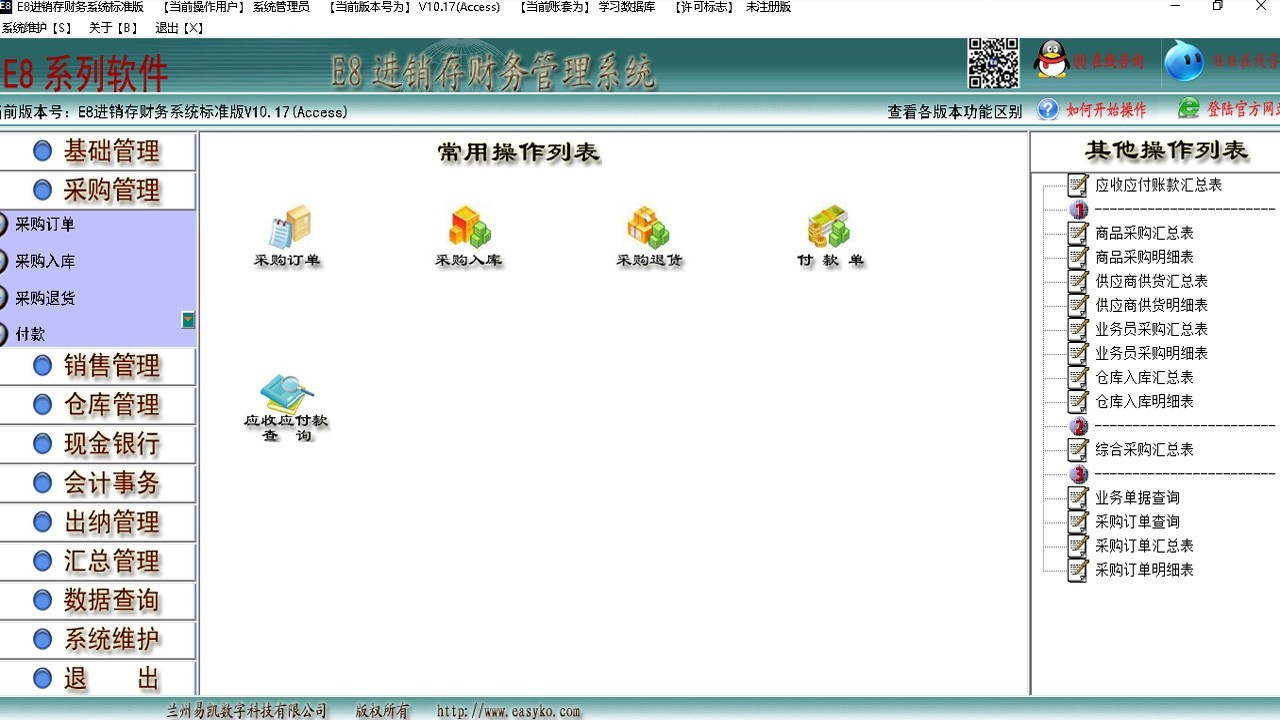The image size is (1280, 720).
Task: Launch the 采购退货 icon
Action: [648, 230]
